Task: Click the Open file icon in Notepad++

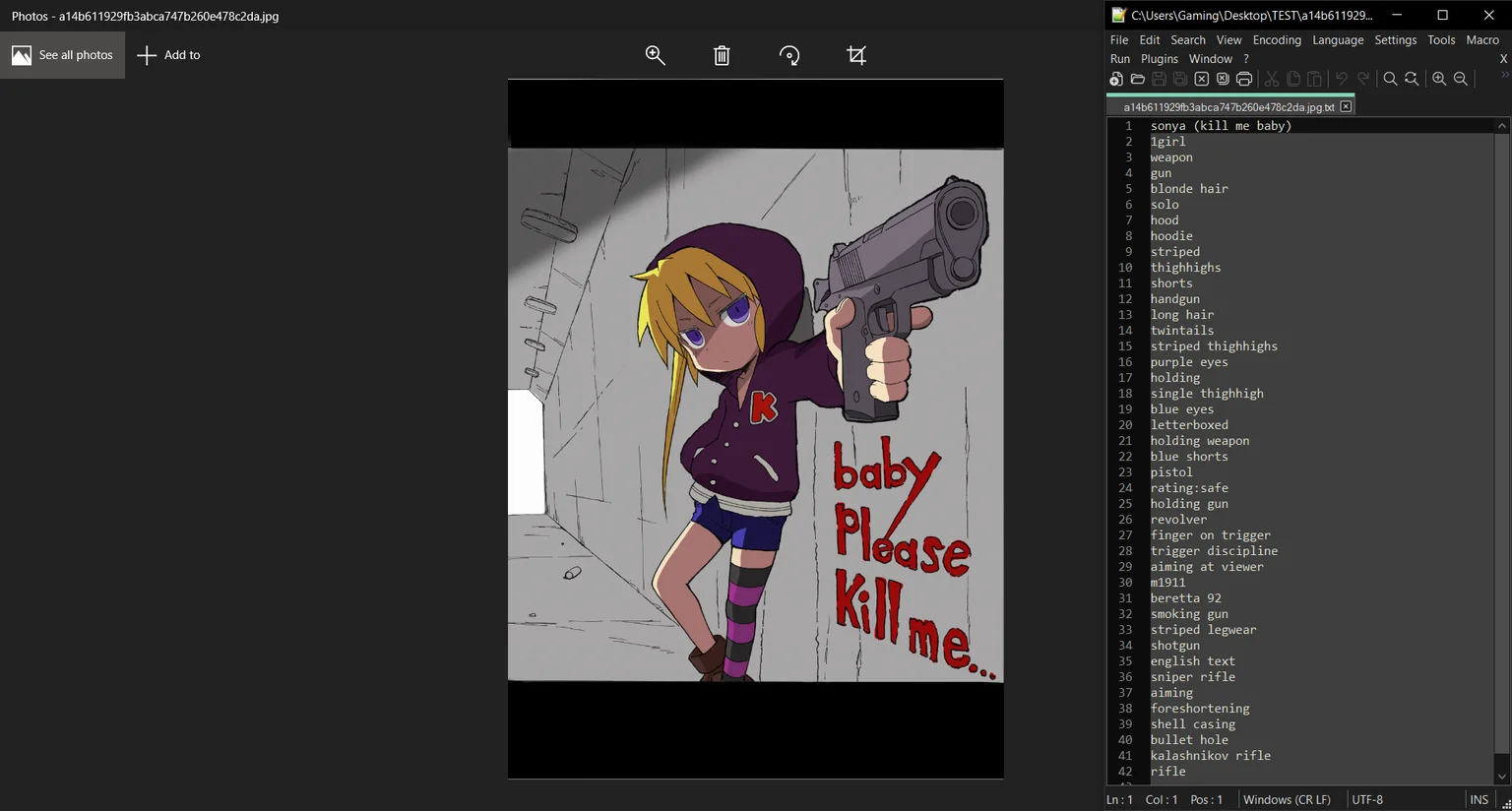Action: (1137, 79)
